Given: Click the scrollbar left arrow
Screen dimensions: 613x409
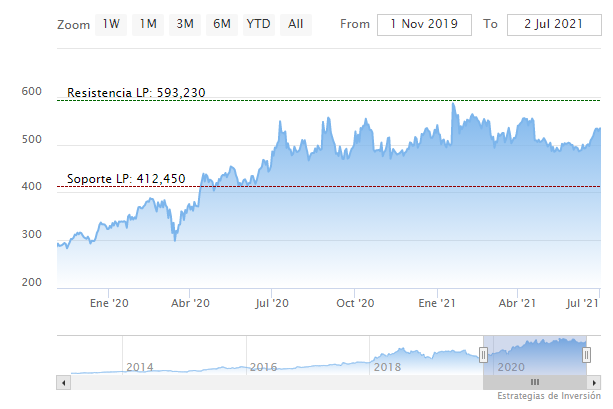Looking at the screenshot, I should coord(64,382).
